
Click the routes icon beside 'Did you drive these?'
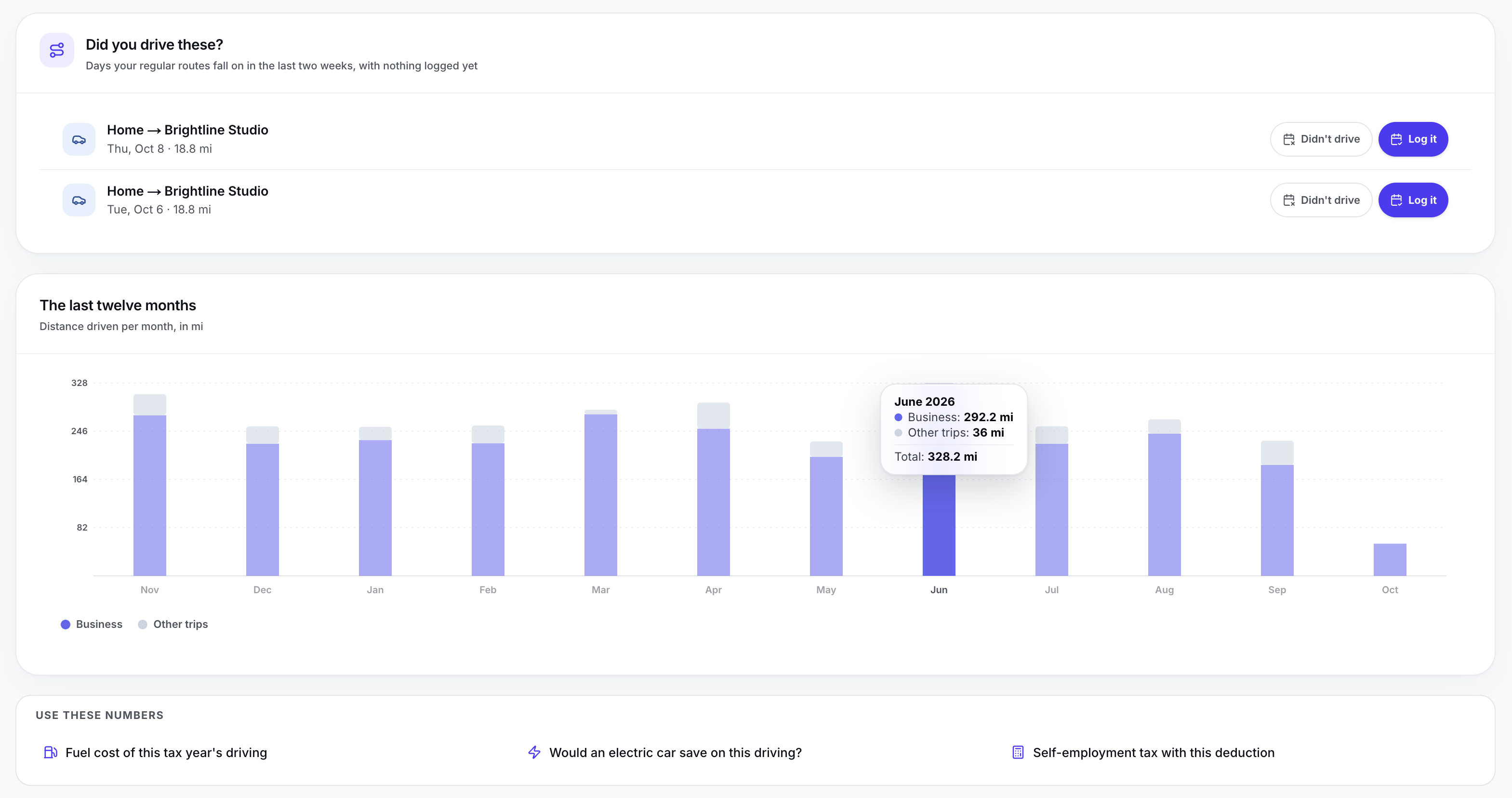pyautogui.click(x=56, y=51)
